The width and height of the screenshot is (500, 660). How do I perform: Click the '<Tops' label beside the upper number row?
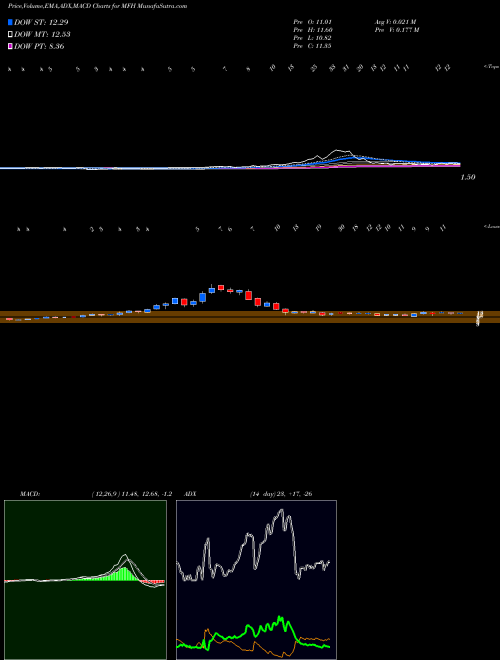(492, 67)
